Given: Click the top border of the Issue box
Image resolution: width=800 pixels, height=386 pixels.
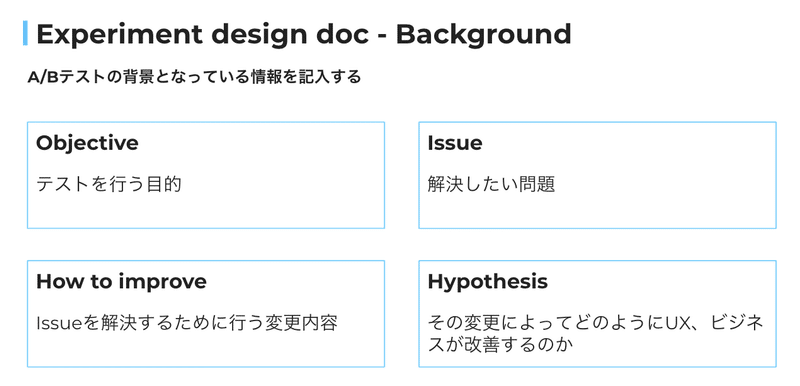Looking at the screenshot, I should click(597, 122).
